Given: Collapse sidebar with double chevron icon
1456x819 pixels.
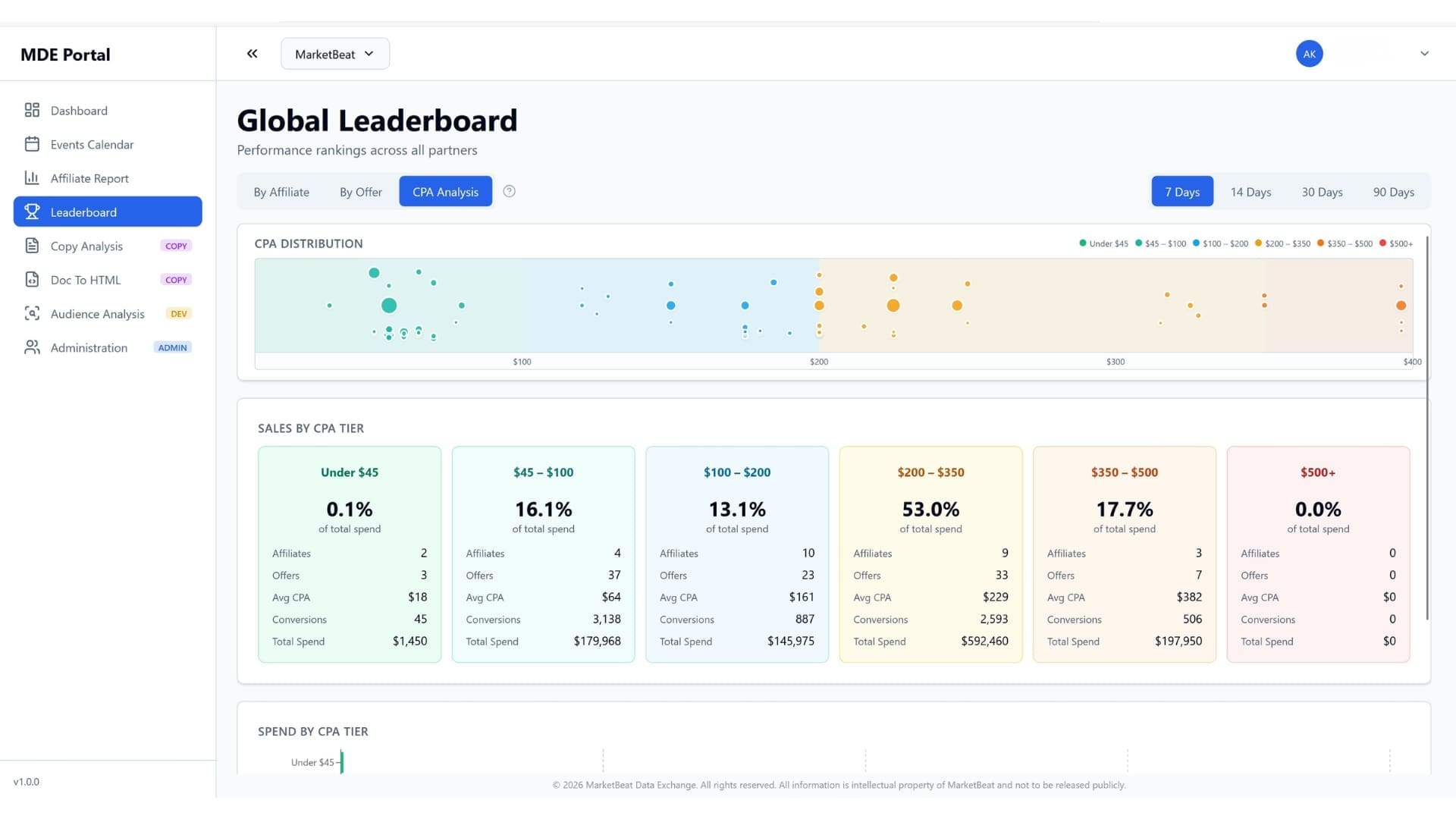Looking at the screenshot, I should pos(252,54).
